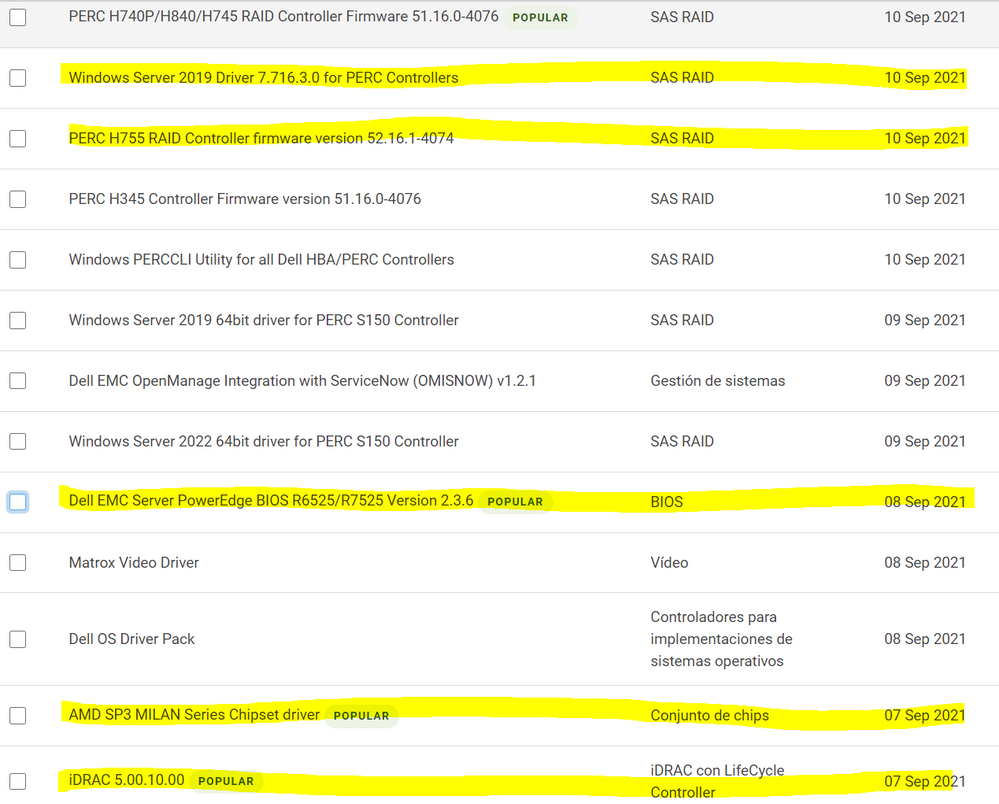Viewport: 999px width, 804px height.
Task: Check the AMD SP3 MILAN Chipset driver checkbox
Action: [x=18, y=715]
